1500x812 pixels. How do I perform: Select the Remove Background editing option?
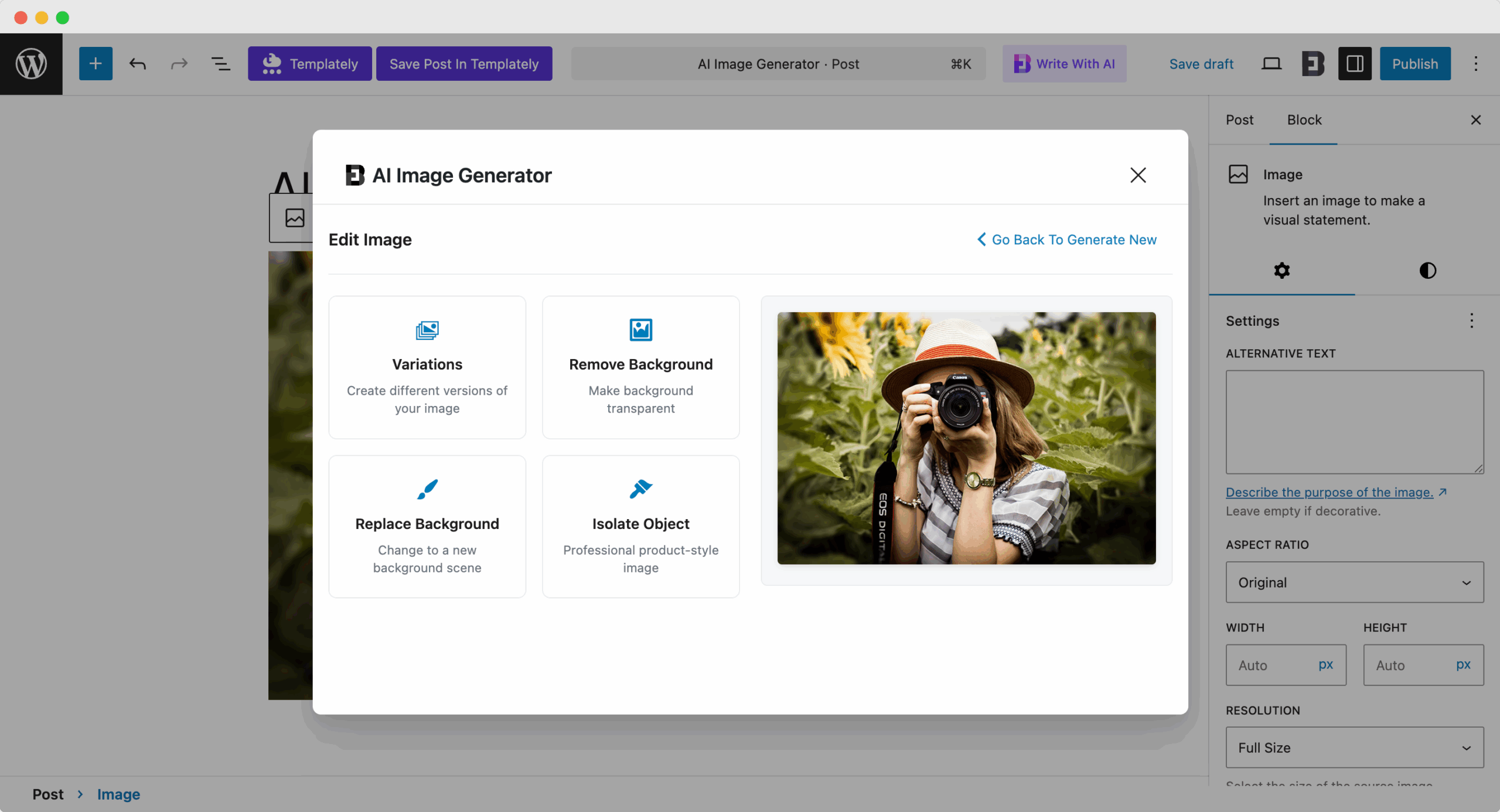[x=640, y=367]
